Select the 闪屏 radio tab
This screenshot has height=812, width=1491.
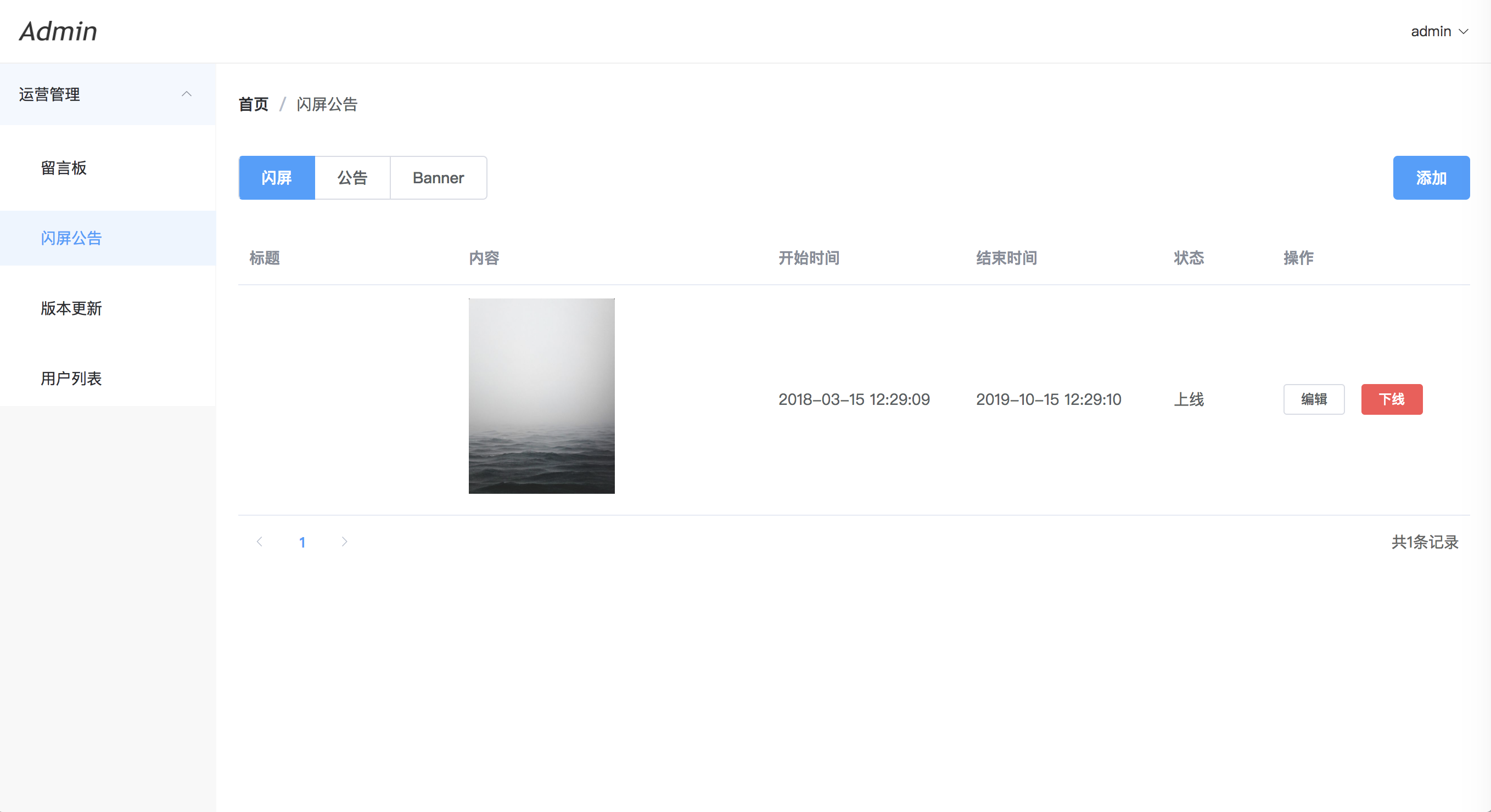coord(277,178)
